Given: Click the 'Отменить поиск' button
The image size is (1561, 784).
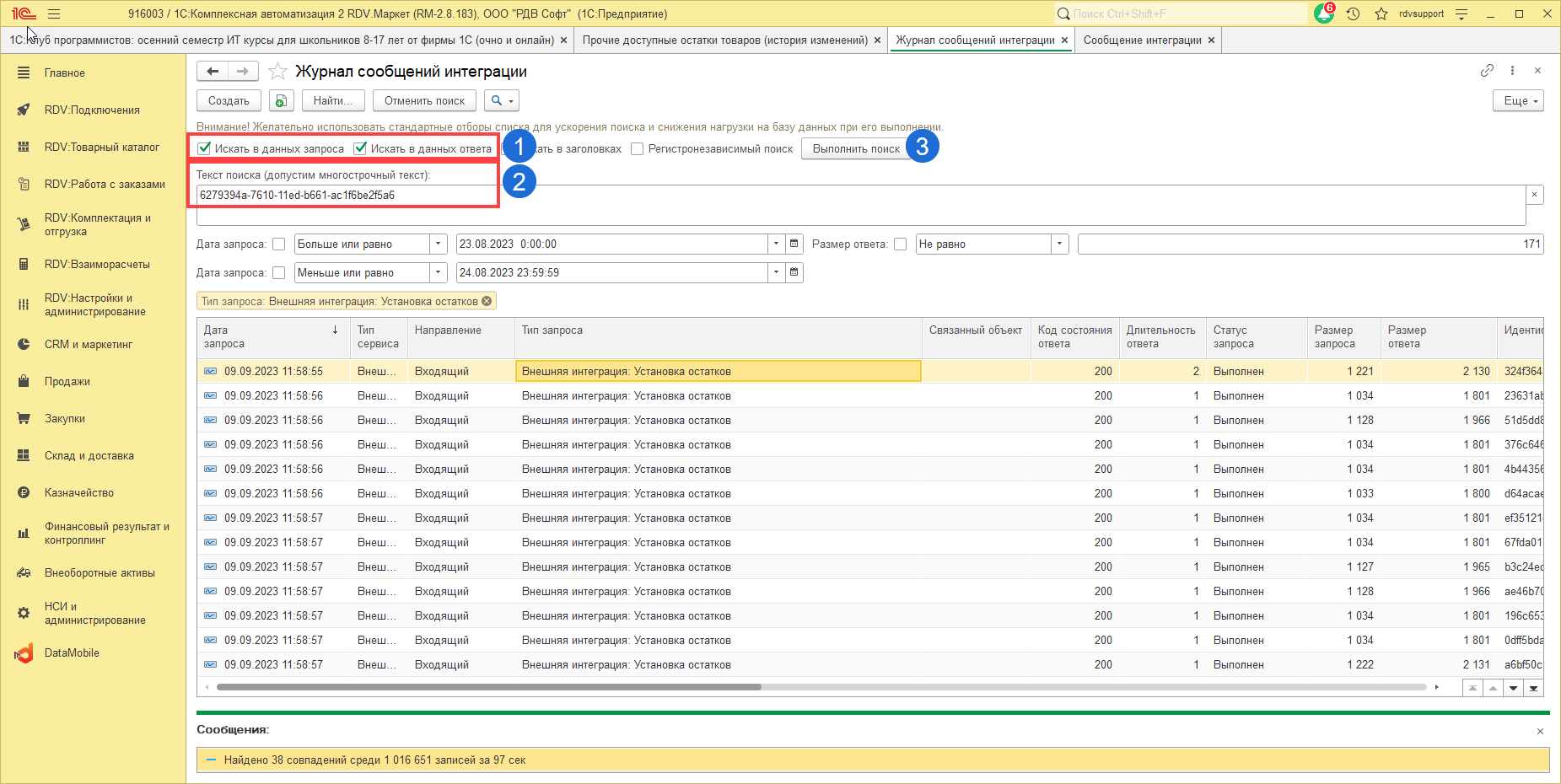Looking at the screenshot, I should [424, 101].
